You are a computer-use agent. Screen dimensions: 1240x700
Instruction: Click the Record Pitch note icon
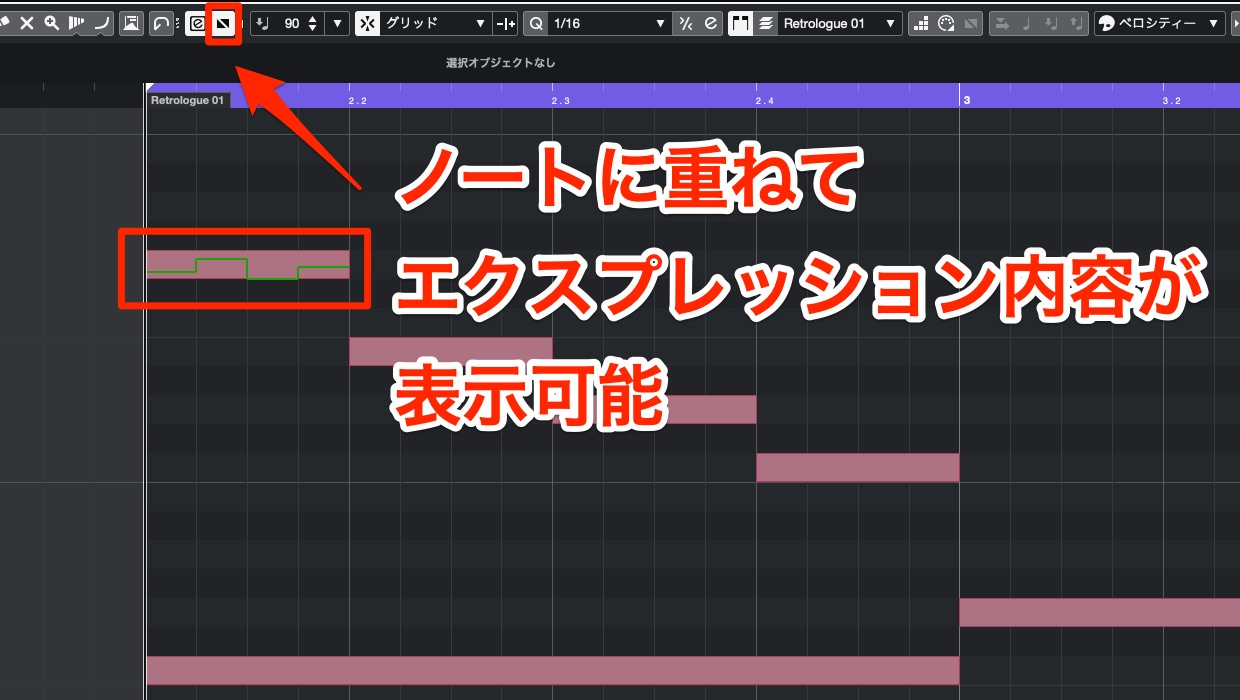click(x=1027, y=23)
